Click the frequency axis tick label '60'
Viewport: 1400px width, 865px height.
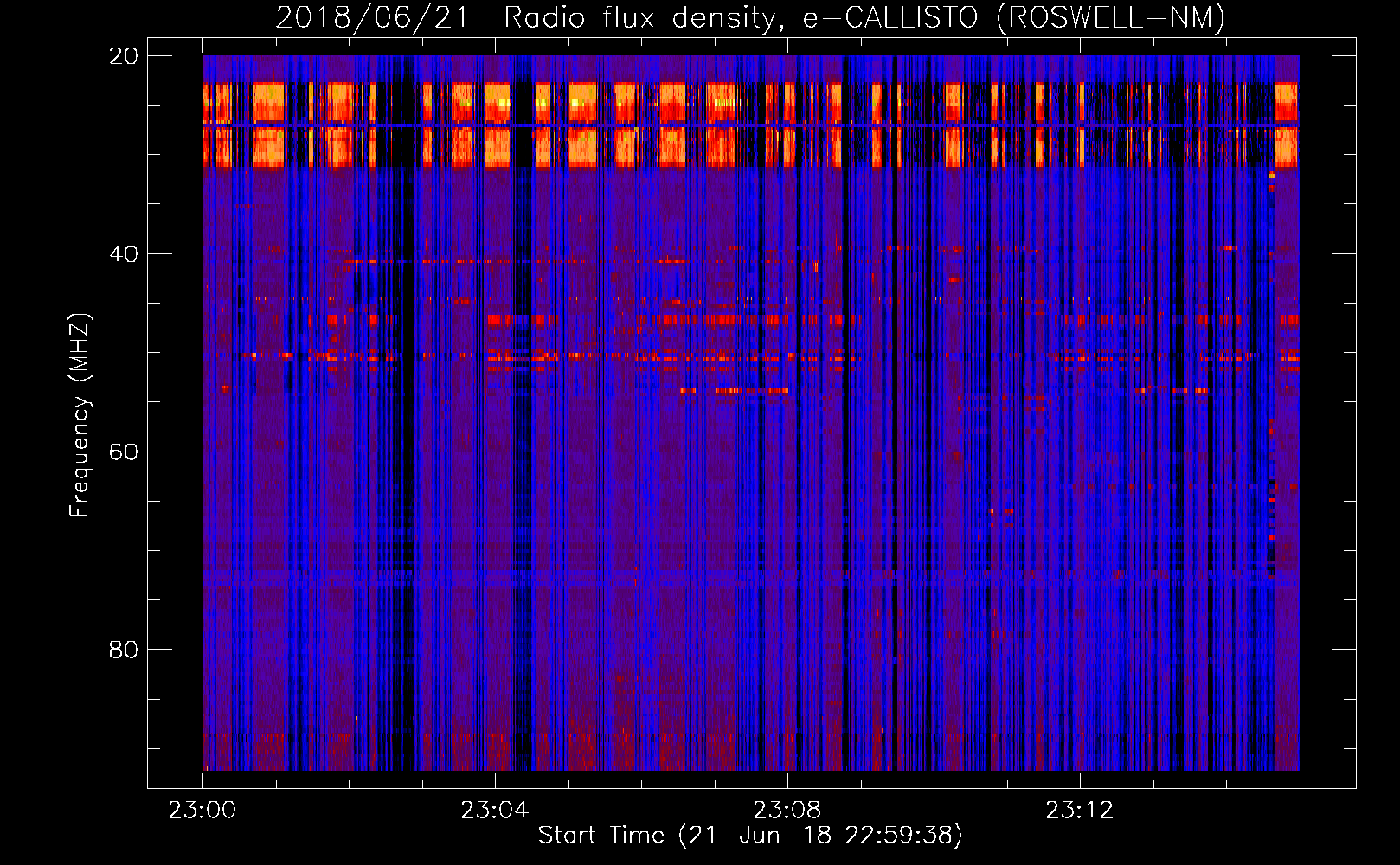click(124, 452)
